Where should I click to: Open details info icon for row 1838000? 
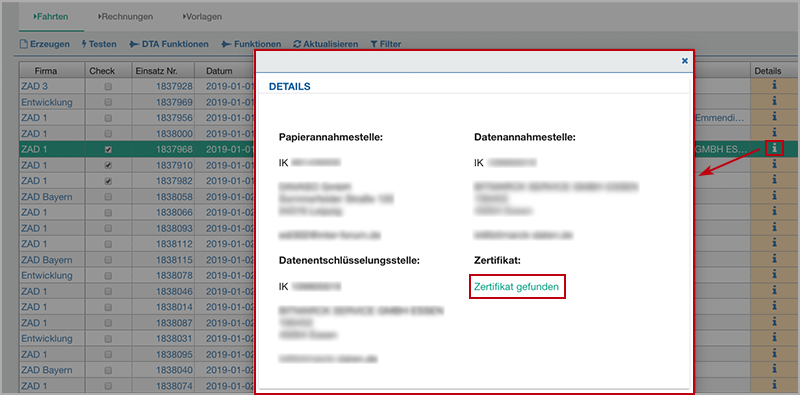pyautogui.click(x=774, y=133)
